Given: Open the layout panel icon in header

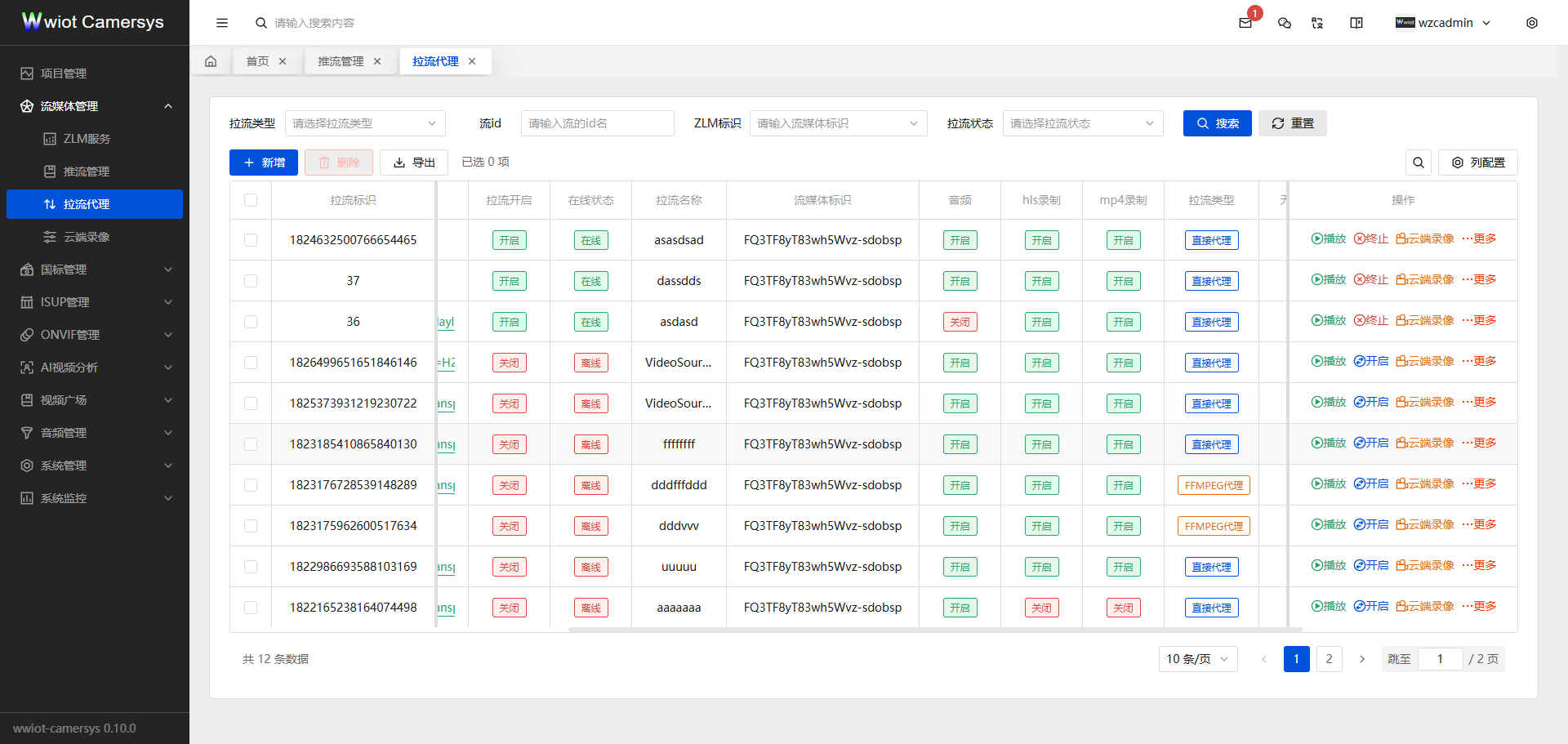Looking at the screenshot, I should click(1356, 23).
